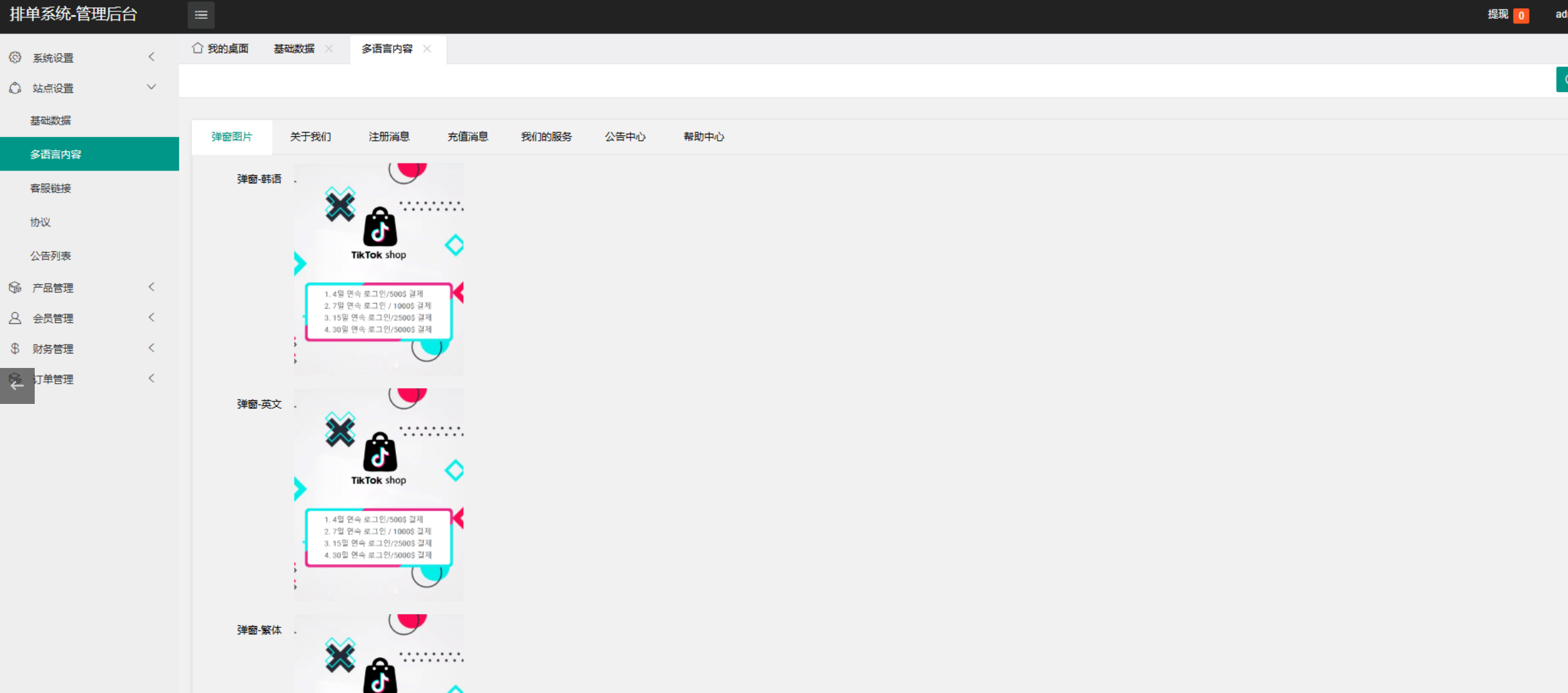
Task: Switch to the 关于我们 tab
Action: pyautogui.click(x=311, y=137)
